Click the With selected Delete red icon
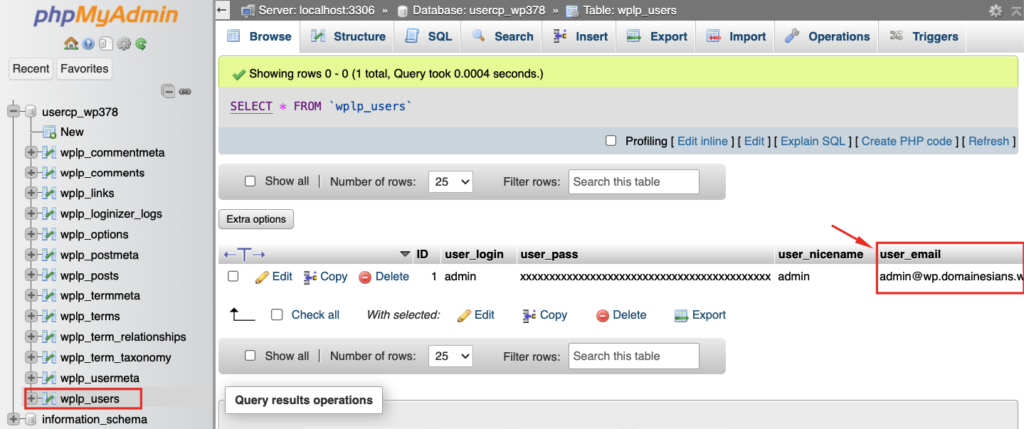The height and width of the screenshot is (429, 1024). pos(603,315)
